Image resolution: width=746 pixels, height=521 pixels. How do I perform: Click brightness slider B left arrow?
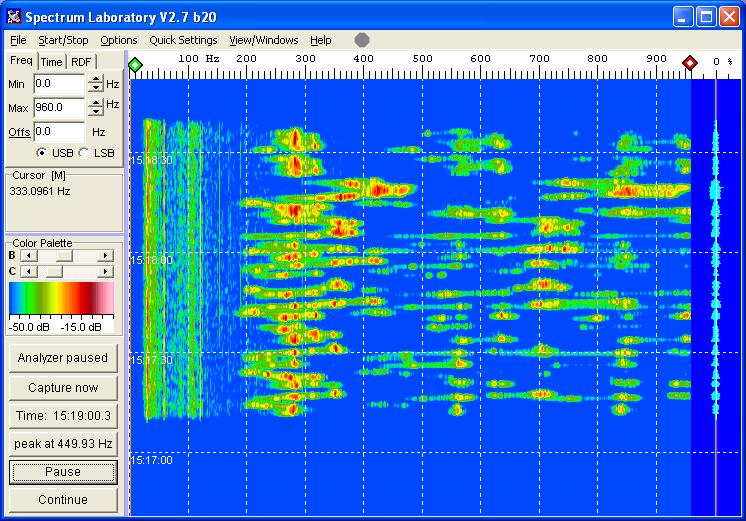click(x=29, y=256)
